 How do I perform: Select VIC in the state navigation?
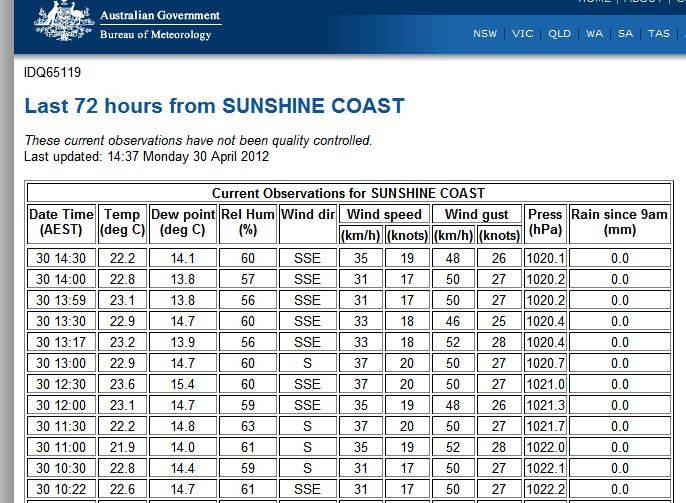[523, 34]
